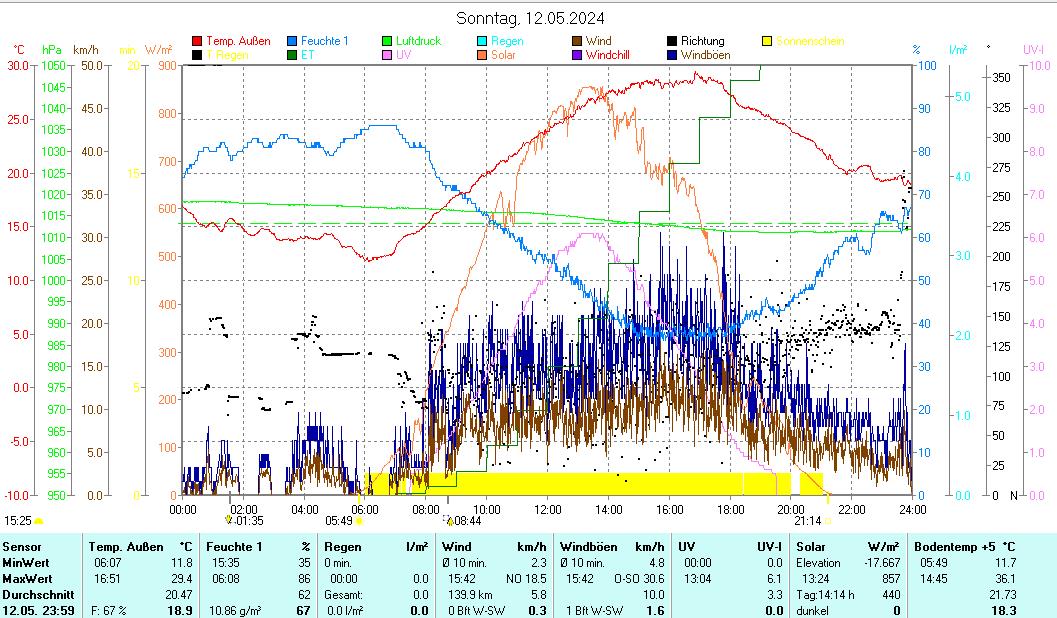Click the navy Windböen legend swatch
The width and height of the screenshot is (1057, 618).
coord(672,55)
